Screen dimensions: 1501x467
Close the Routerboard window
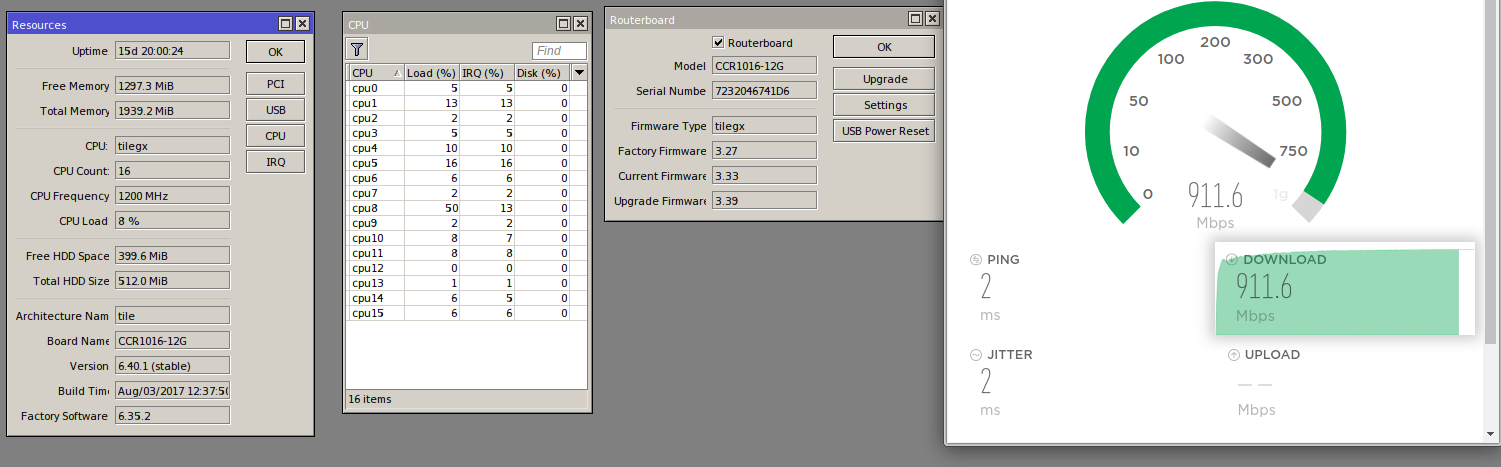pyautogui.click(x=931, y=18)
